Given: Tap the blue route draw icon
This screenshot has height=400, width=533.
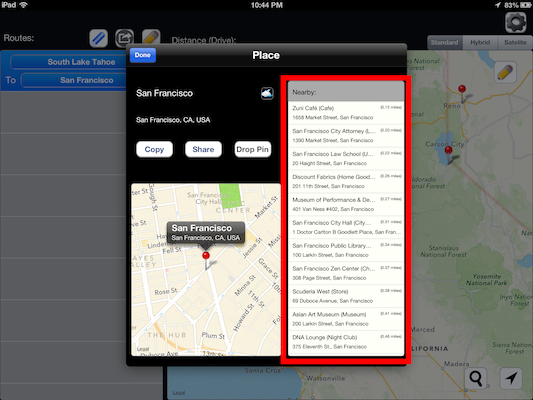Looking at the screenshot, I should pos(99,38).
